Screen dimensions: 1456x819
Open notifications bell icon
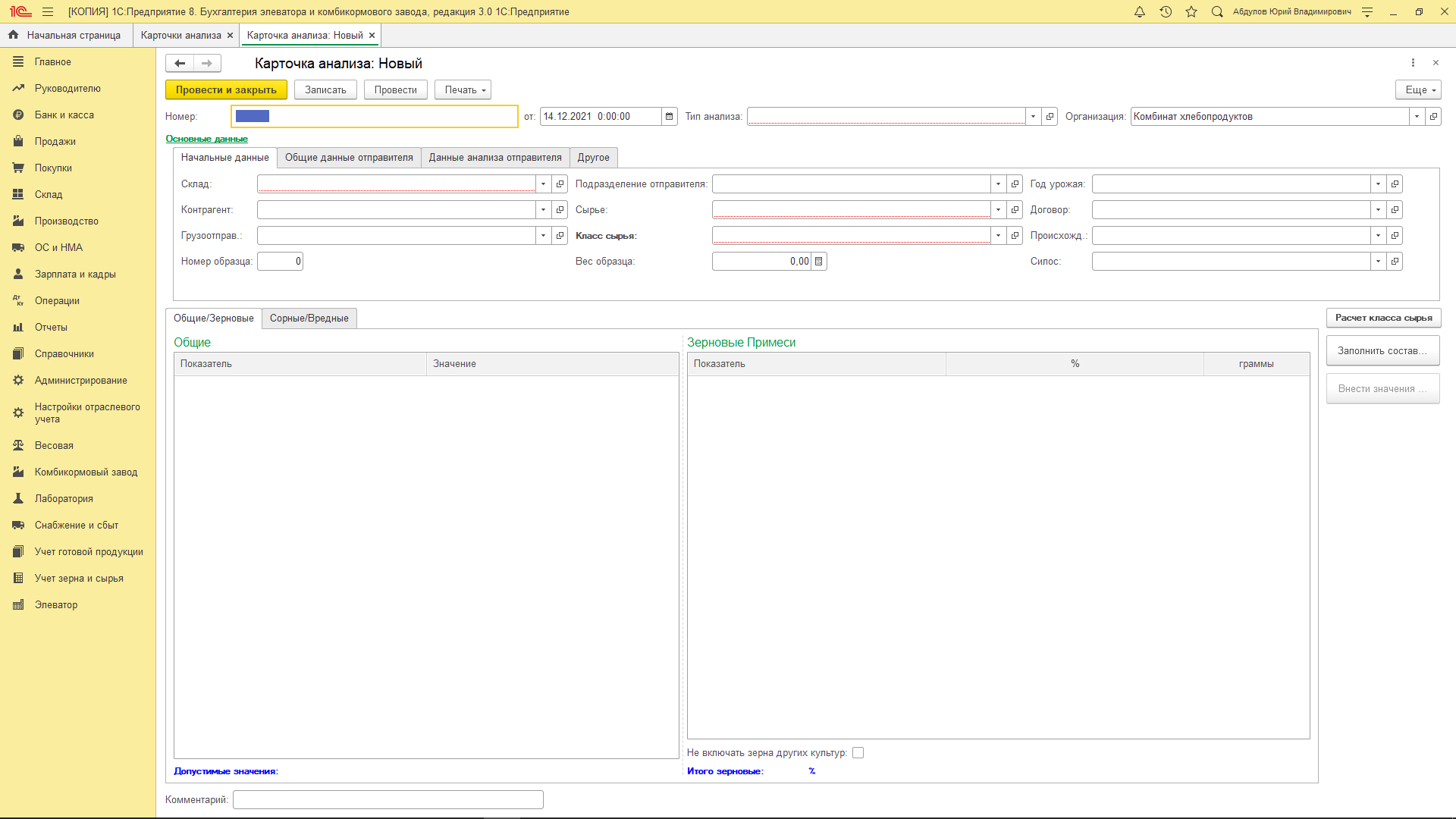(1139, 12)
